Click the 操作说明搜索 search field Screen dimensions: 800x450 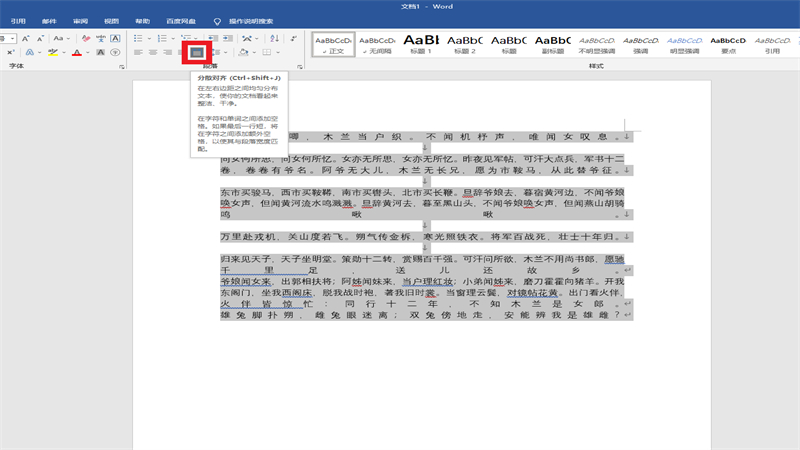[x=251, y=21]
